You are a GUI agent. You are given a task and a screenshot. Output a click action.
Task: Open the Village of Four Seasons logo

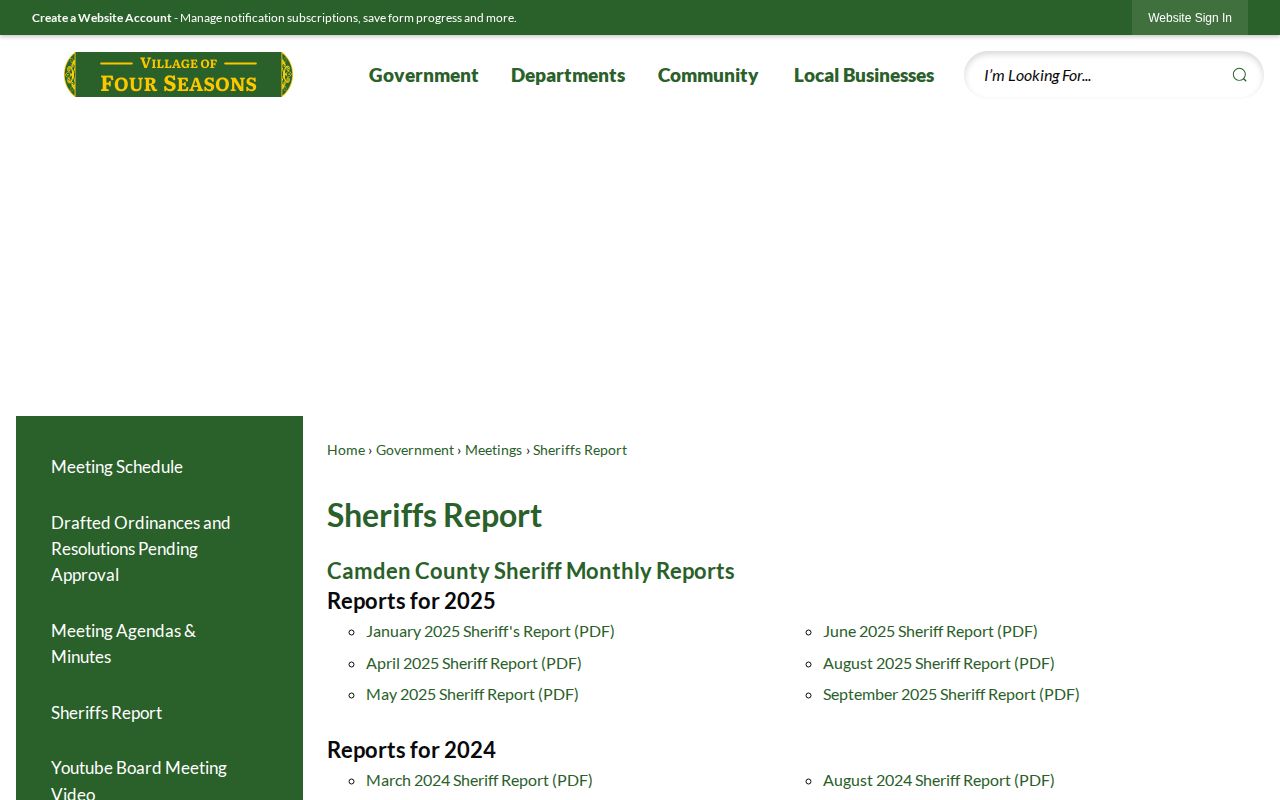[x=178, y=75]
